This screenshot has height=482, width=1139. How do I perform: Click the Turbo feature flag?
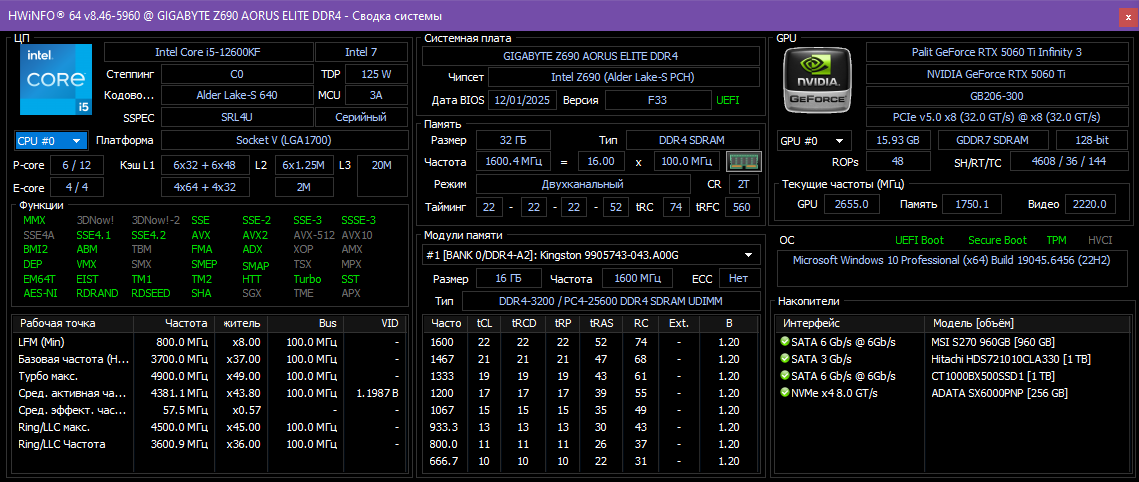307,279
